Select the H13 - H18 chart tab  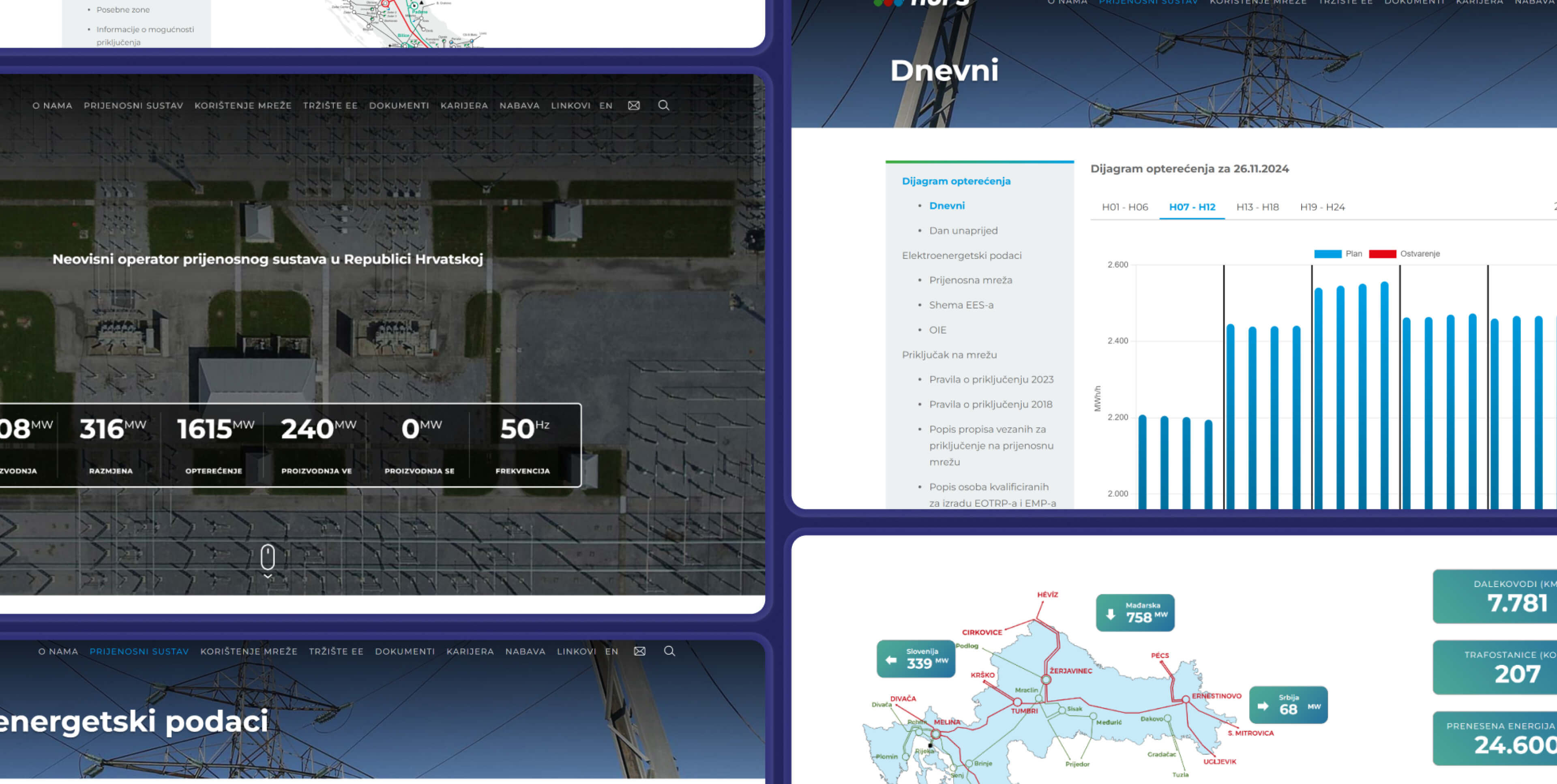(1257, 207)
